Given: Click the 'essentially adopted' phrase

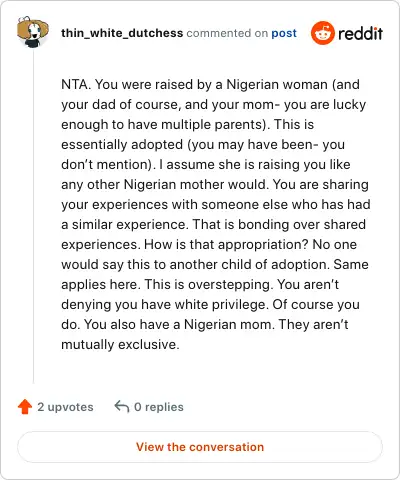Looking at the screenshot, I should (122, 145).
